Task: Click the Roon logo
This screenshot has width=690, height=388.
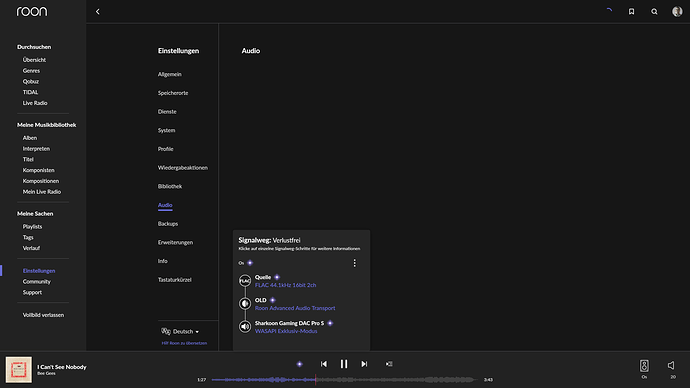Action: [x=32, y=11]
